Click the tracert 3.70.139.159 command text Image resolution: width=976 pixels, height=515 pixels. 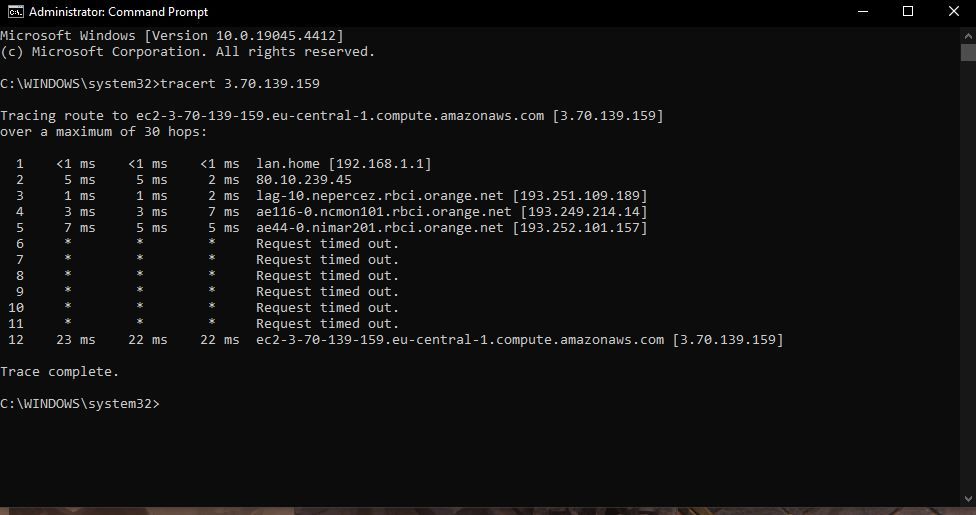coord(239,83)
